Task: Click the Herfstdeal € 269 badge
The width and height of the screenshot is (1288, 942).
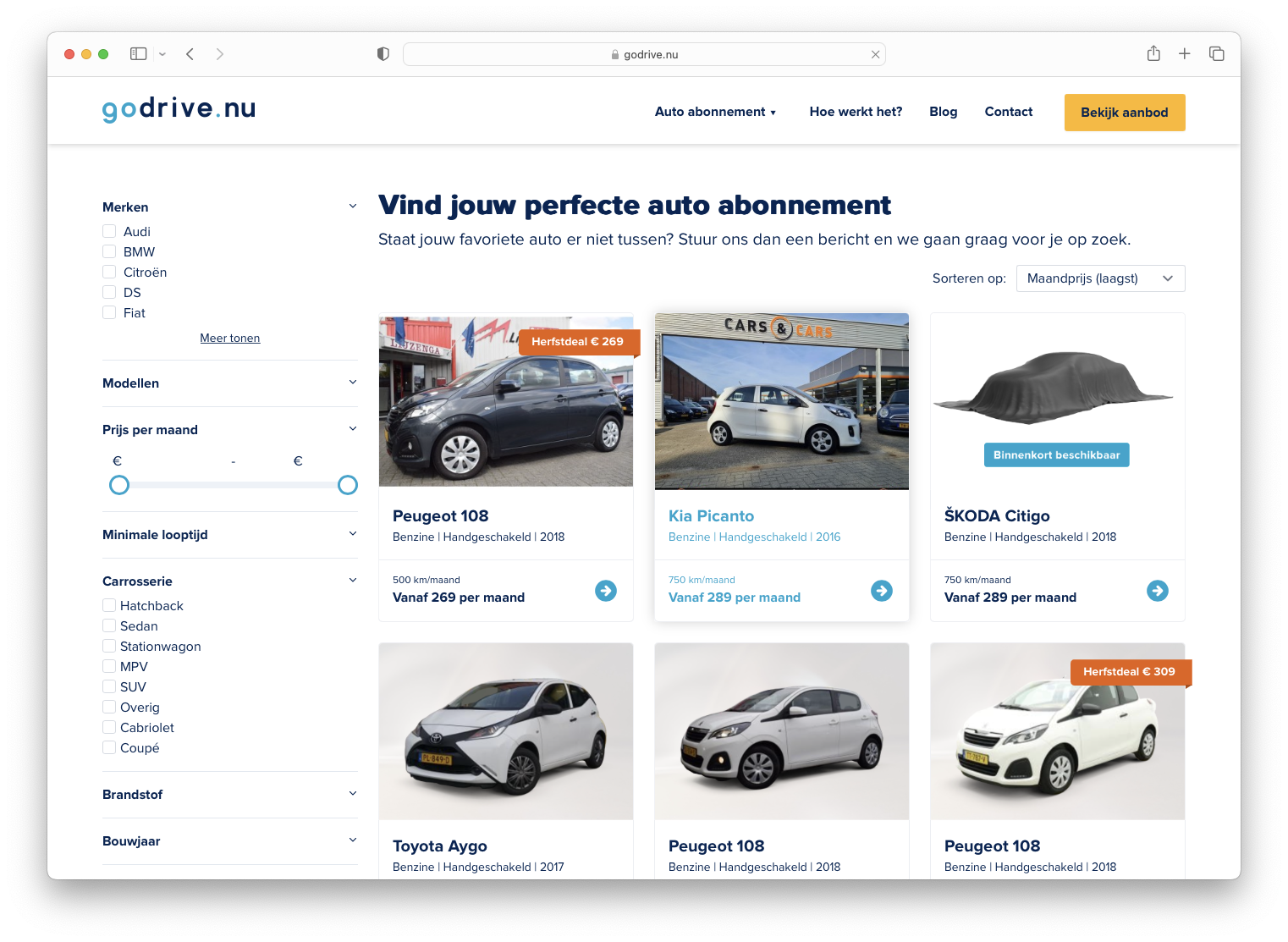Action: tap(580, 342)
